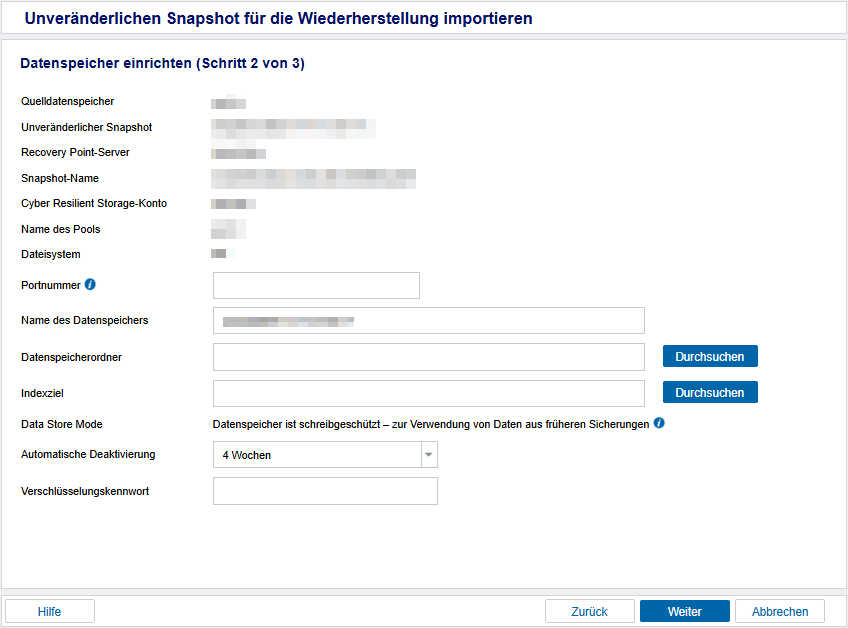
Task: Click the 'Datenspeicher einrichten (Schritt 2 von 3)' heading
Action: tap(162, 63)
